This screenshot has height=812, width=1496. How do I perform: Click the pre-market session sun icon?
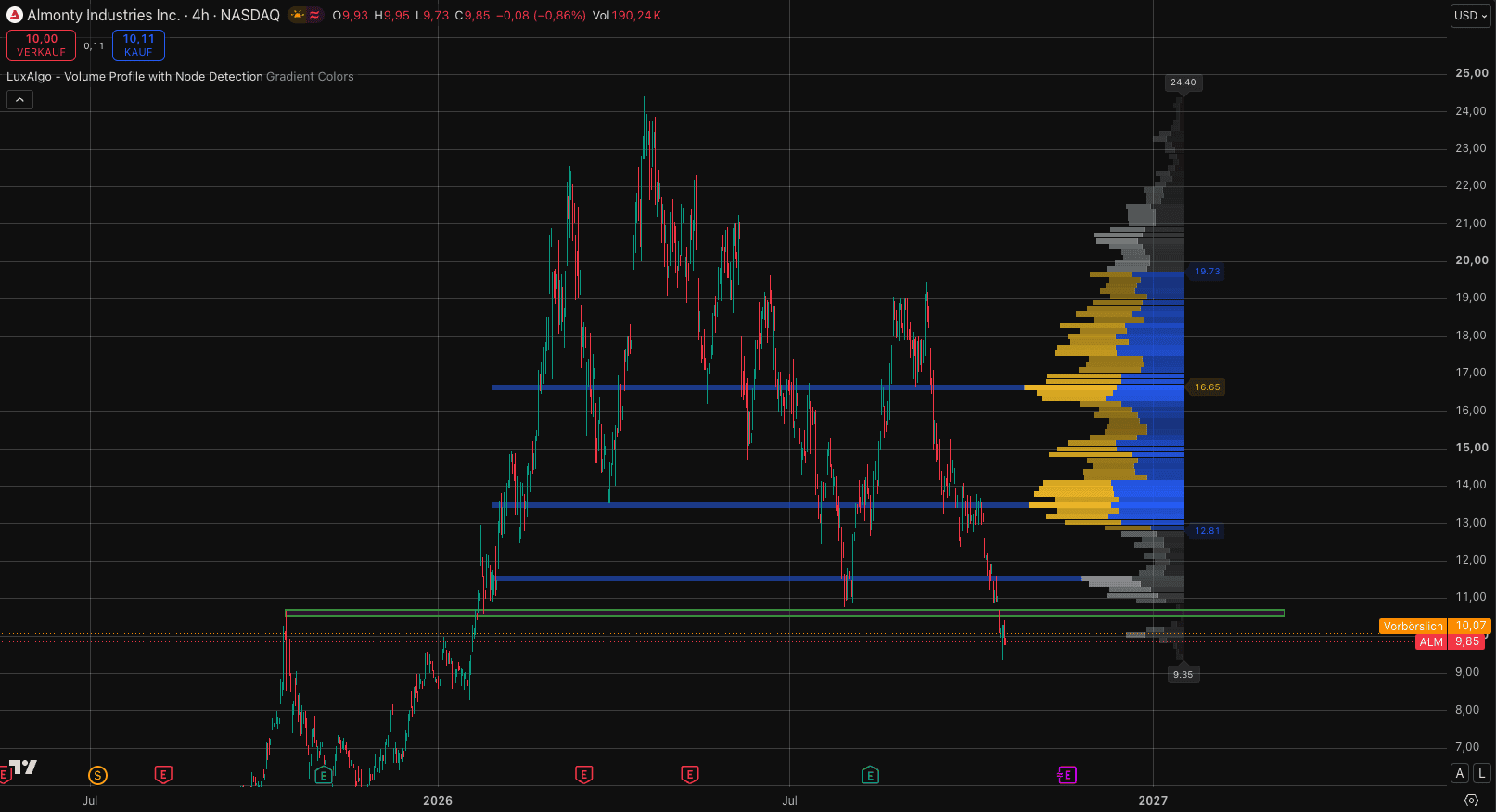click(298, 15)
